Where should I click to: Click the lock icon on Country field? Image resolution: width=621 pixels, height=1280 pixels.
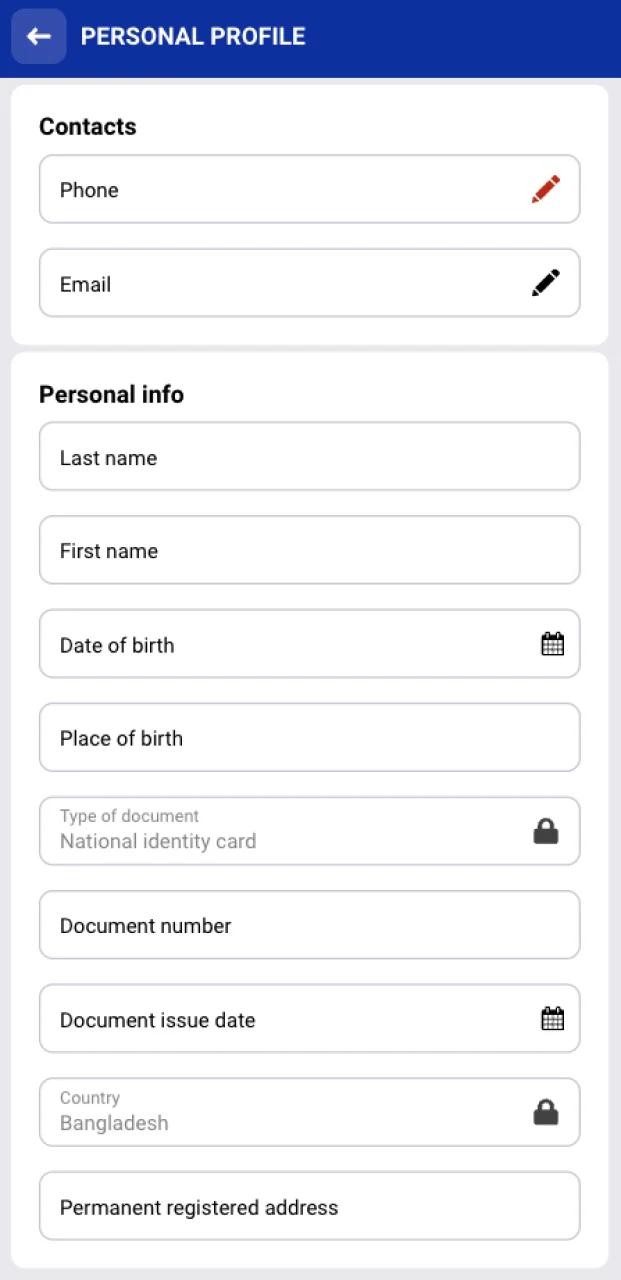pos(545,1112)
